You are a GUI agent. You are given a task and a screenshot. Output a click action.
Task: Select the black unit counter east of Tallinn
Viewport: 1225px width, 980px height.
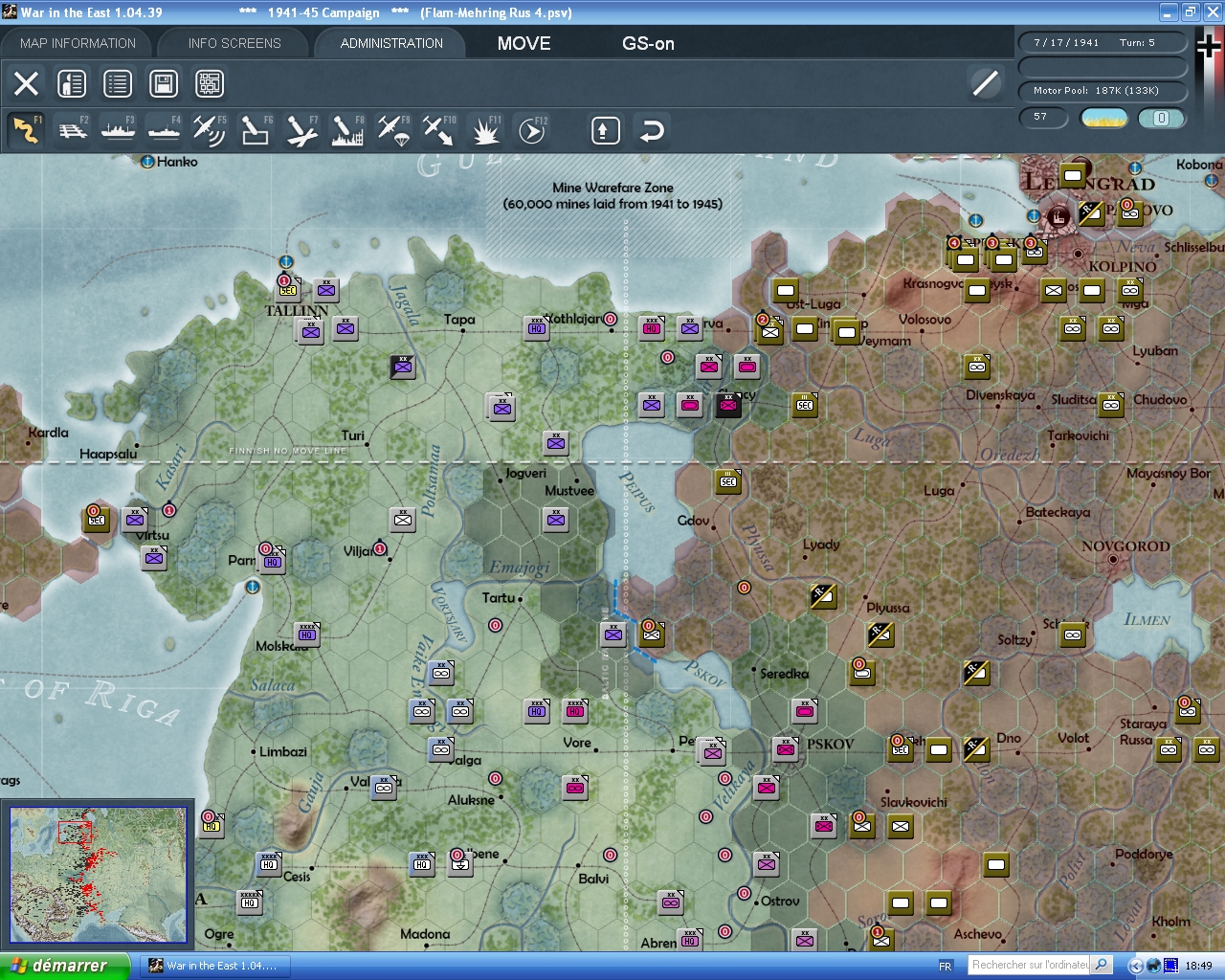point(403,366)
